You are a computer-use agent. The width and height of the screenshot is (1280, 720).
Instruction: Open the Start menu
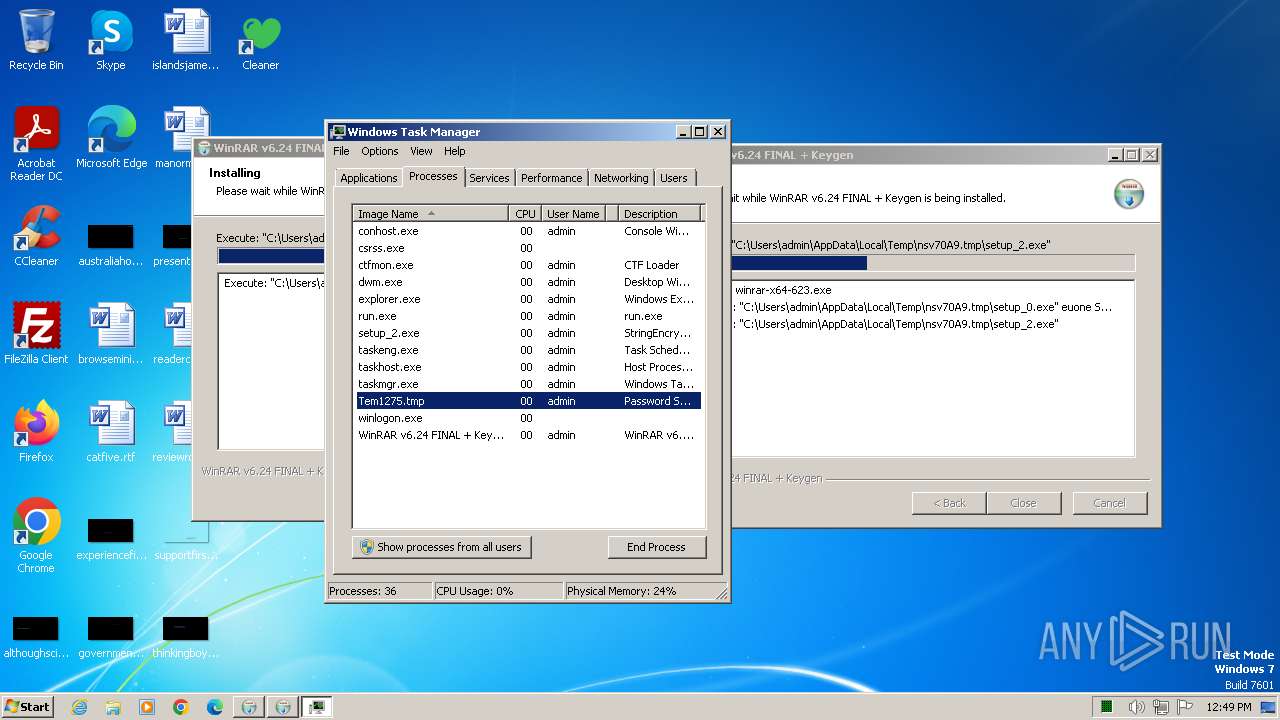[x=27, y=707]
